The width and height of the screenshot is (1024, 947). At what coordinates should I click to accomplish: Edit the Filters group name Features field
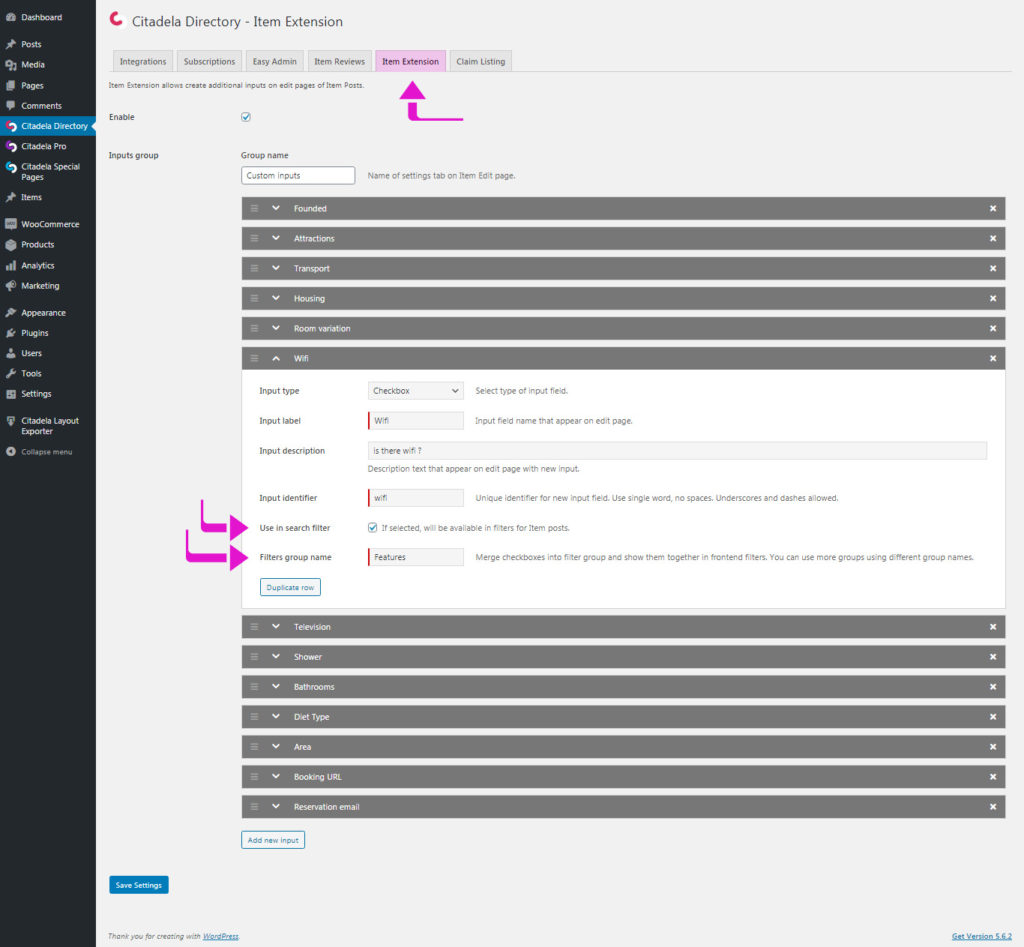[415, 557]
